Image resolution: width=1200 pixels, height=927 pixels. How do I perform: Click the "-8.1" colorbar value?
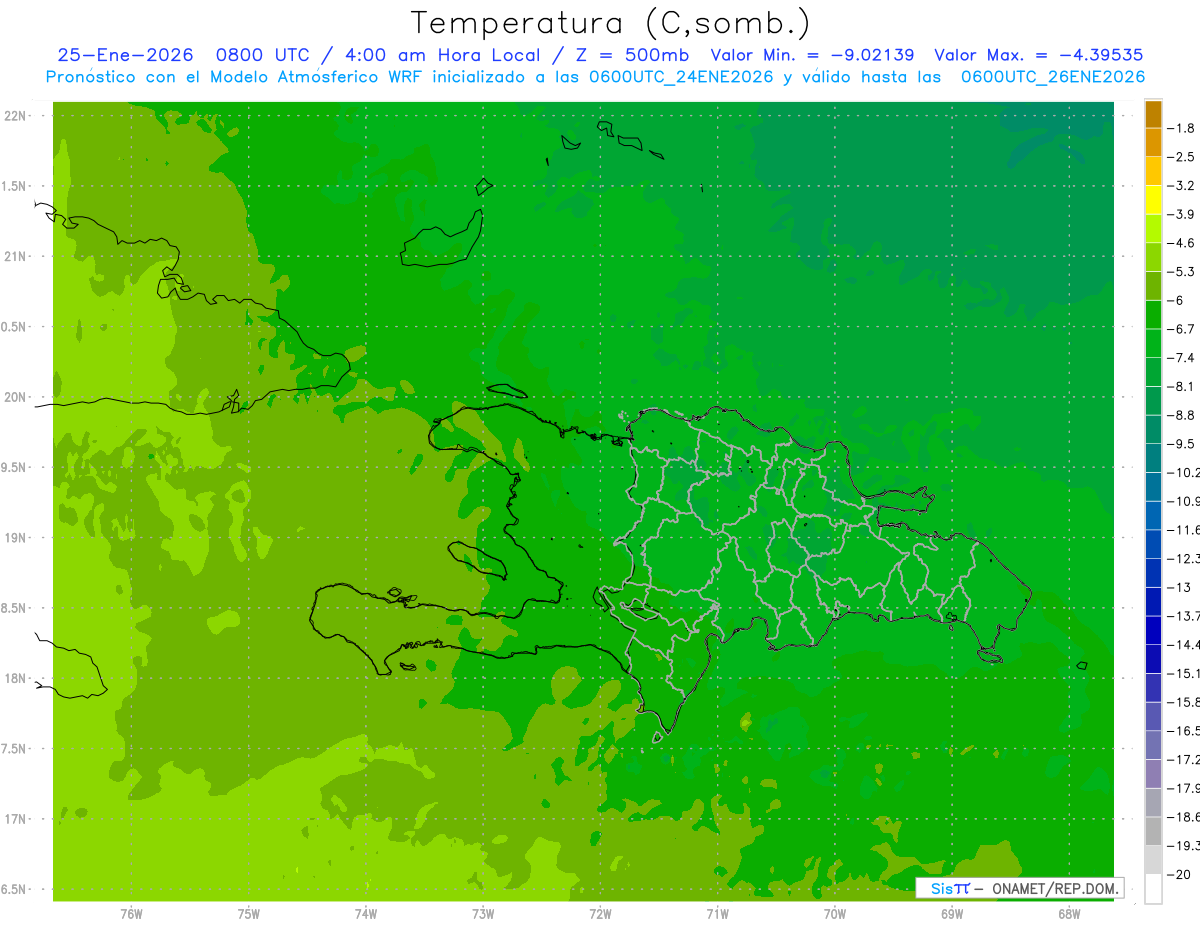pos(1183,386)
